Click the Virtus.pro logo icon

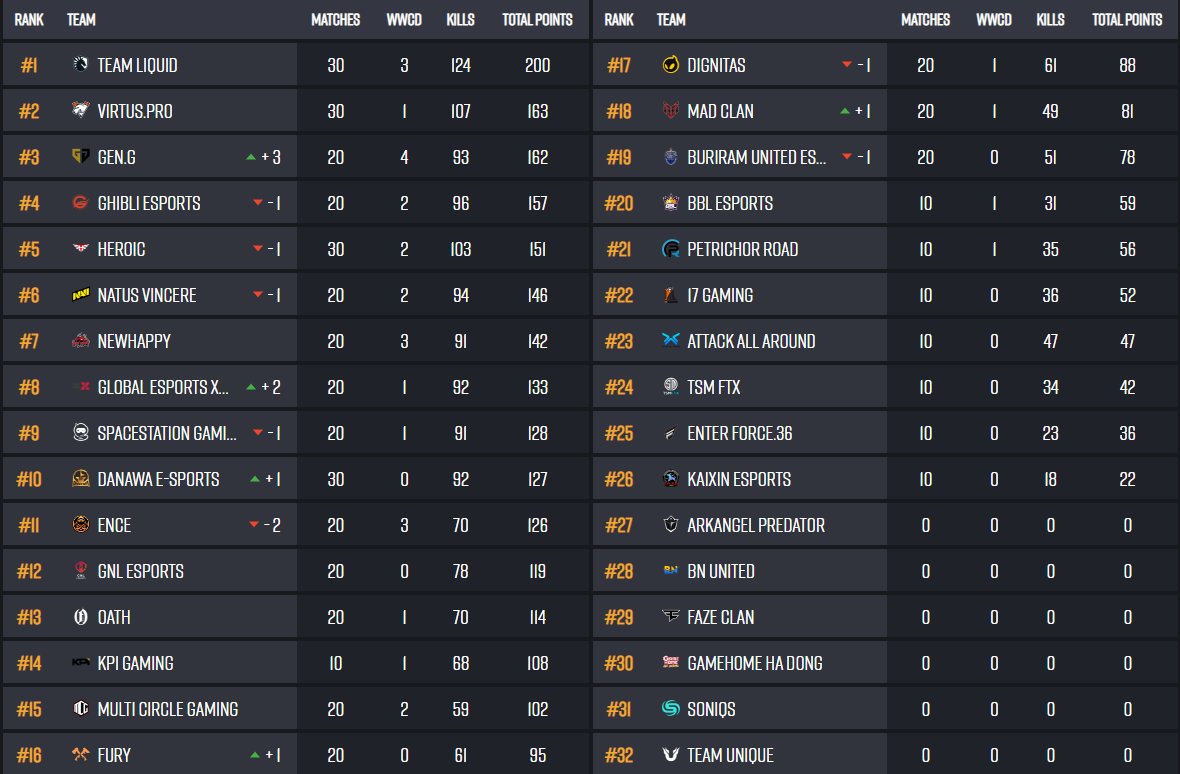pos(81,111)
